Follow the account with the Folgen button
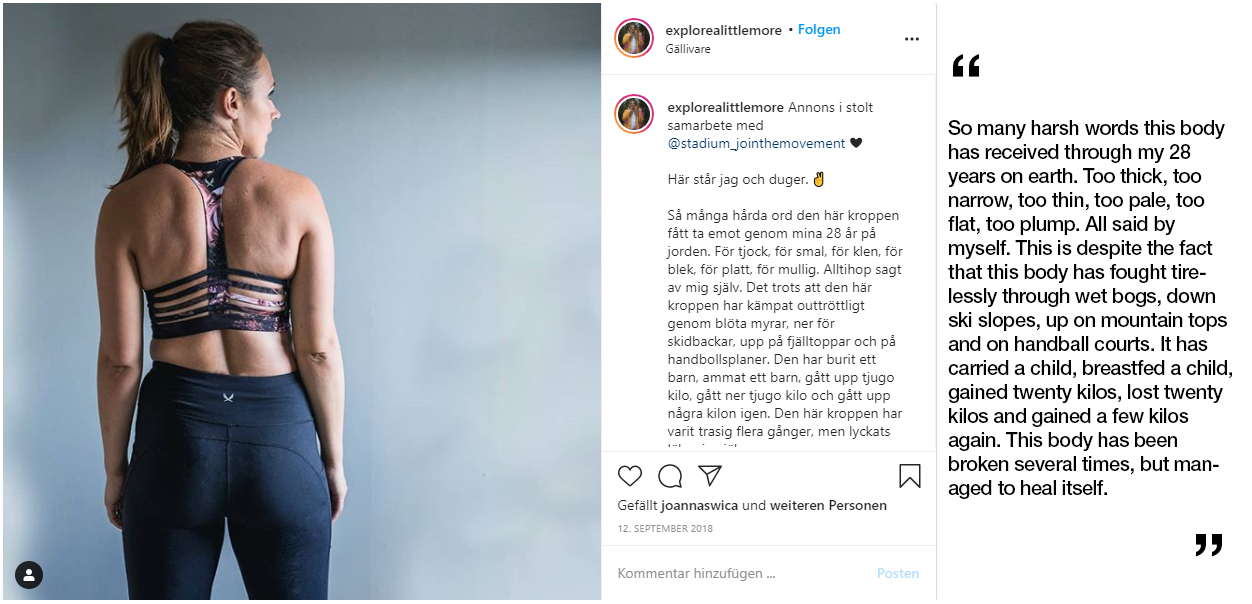 819,30
